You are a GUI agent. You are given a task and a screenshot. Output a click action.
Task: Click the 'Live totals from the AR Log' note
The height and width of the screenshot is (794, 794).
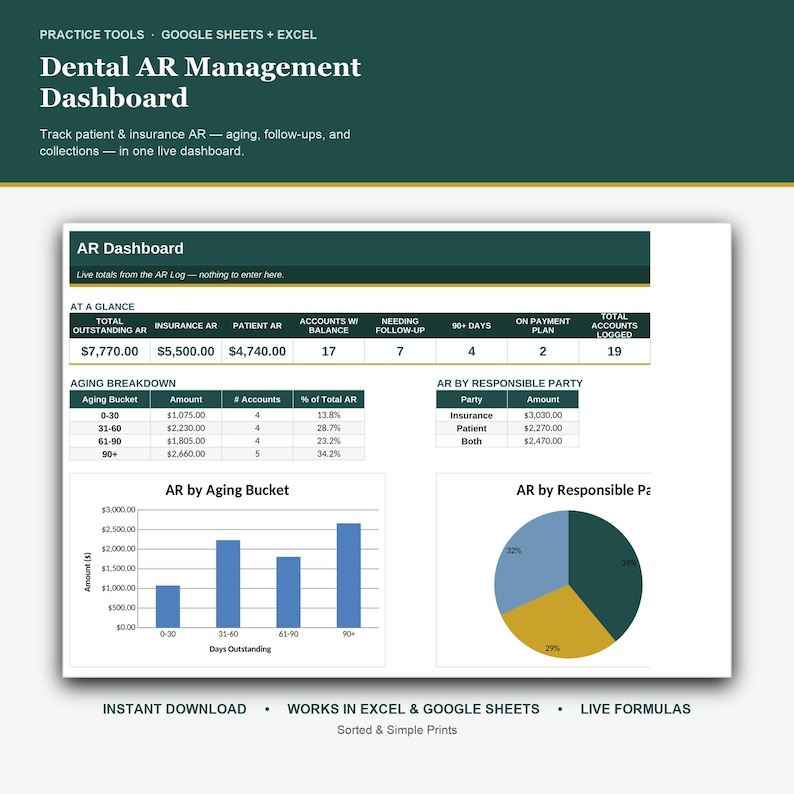tap(180, 275)
